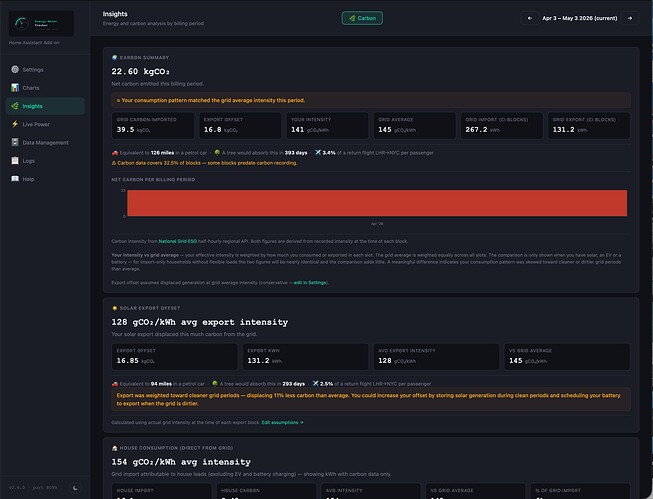Open the Edit assumptions link
653x499 pixels.
pos(282,422)
